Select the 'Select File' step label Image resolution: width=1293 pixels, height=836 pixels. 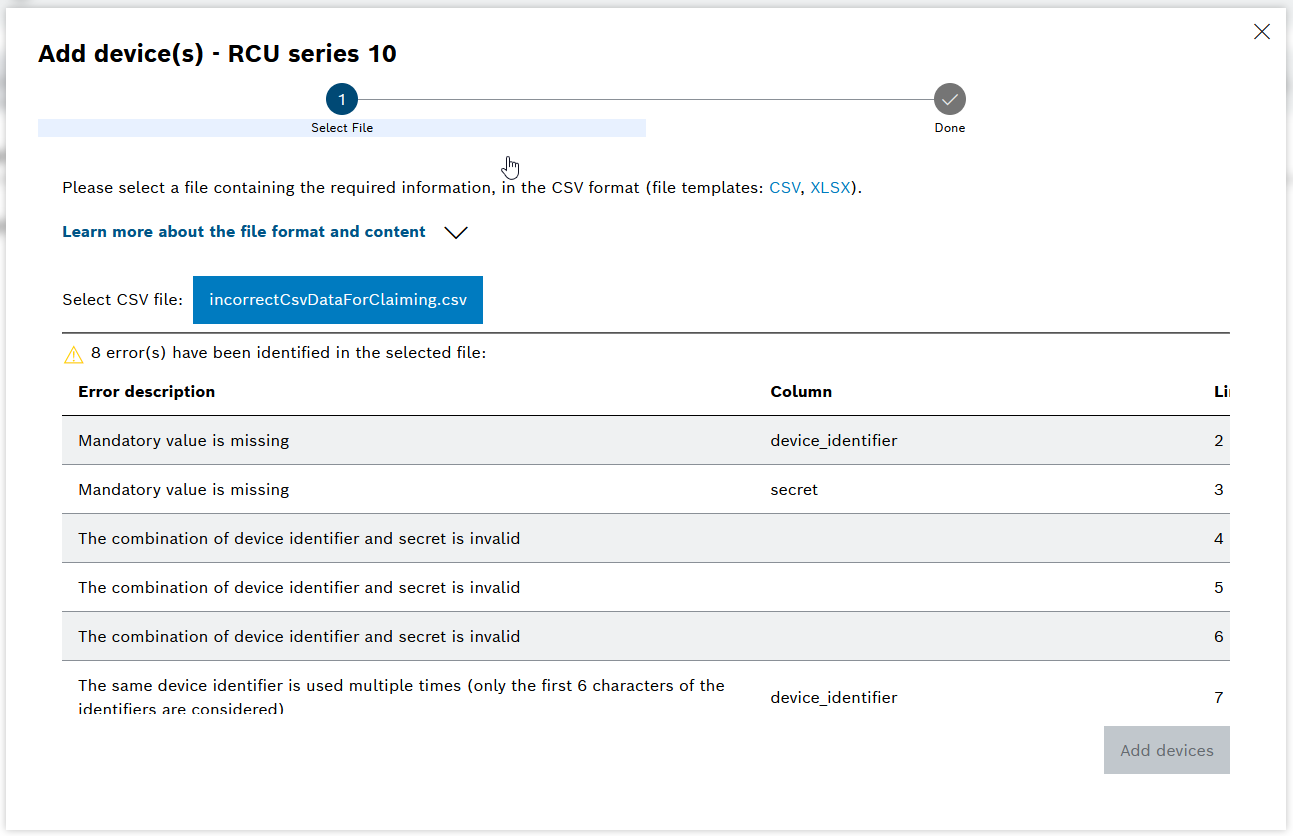coord(342,128)
